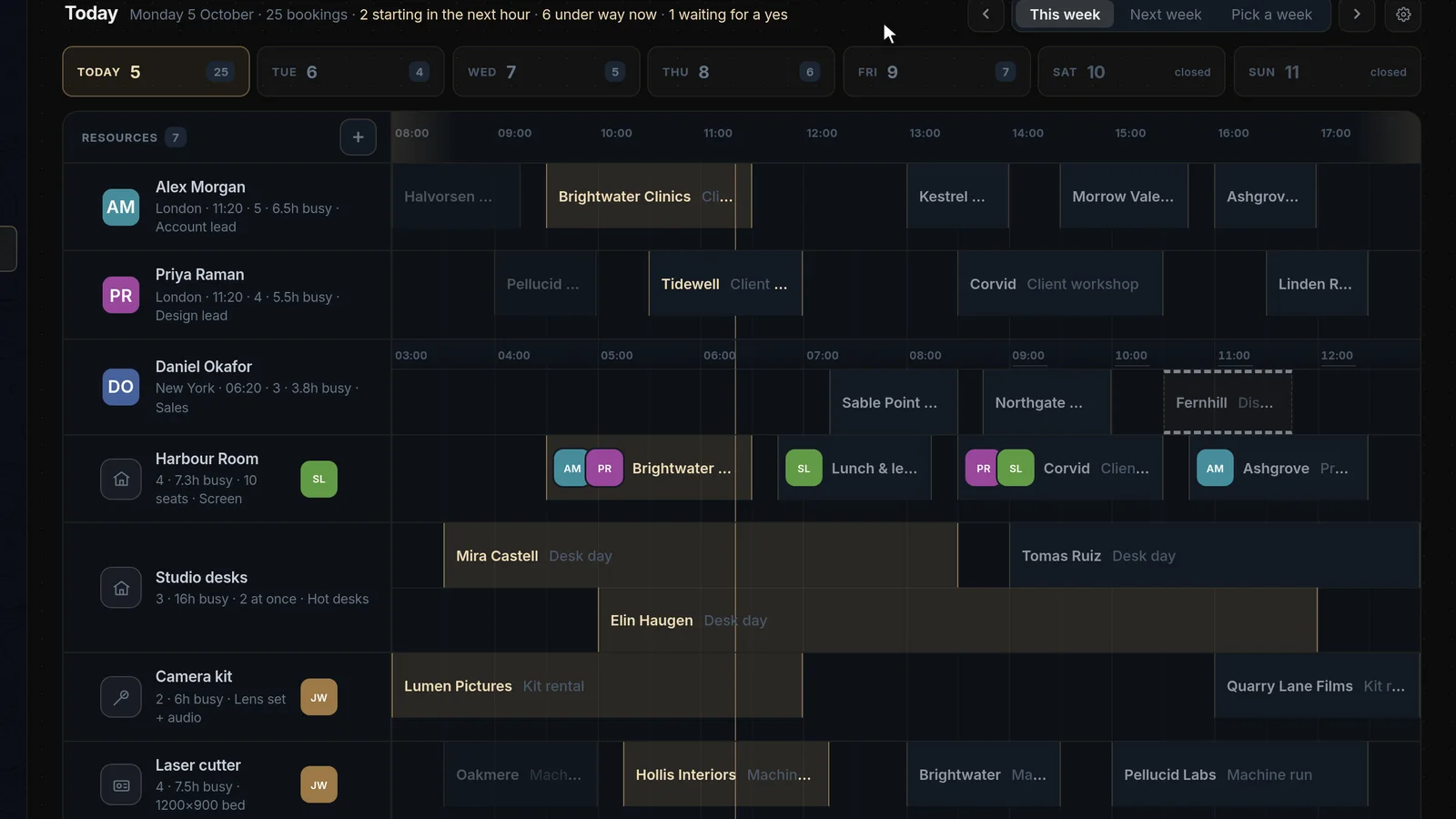The height and width of the screenshot is (819, 1456).
Task: Switch to Wed 7 day tab
Action: 546,72
